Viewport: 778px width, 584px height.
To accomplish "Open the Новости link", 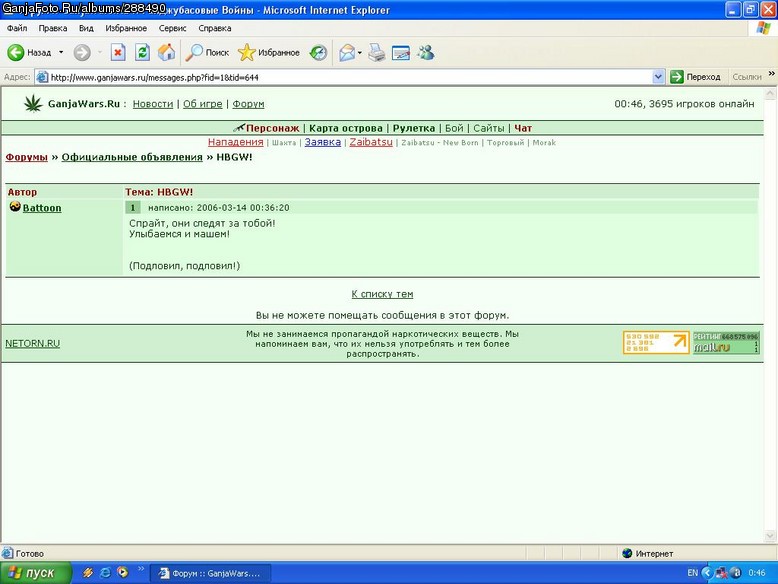I will (153, 104).
